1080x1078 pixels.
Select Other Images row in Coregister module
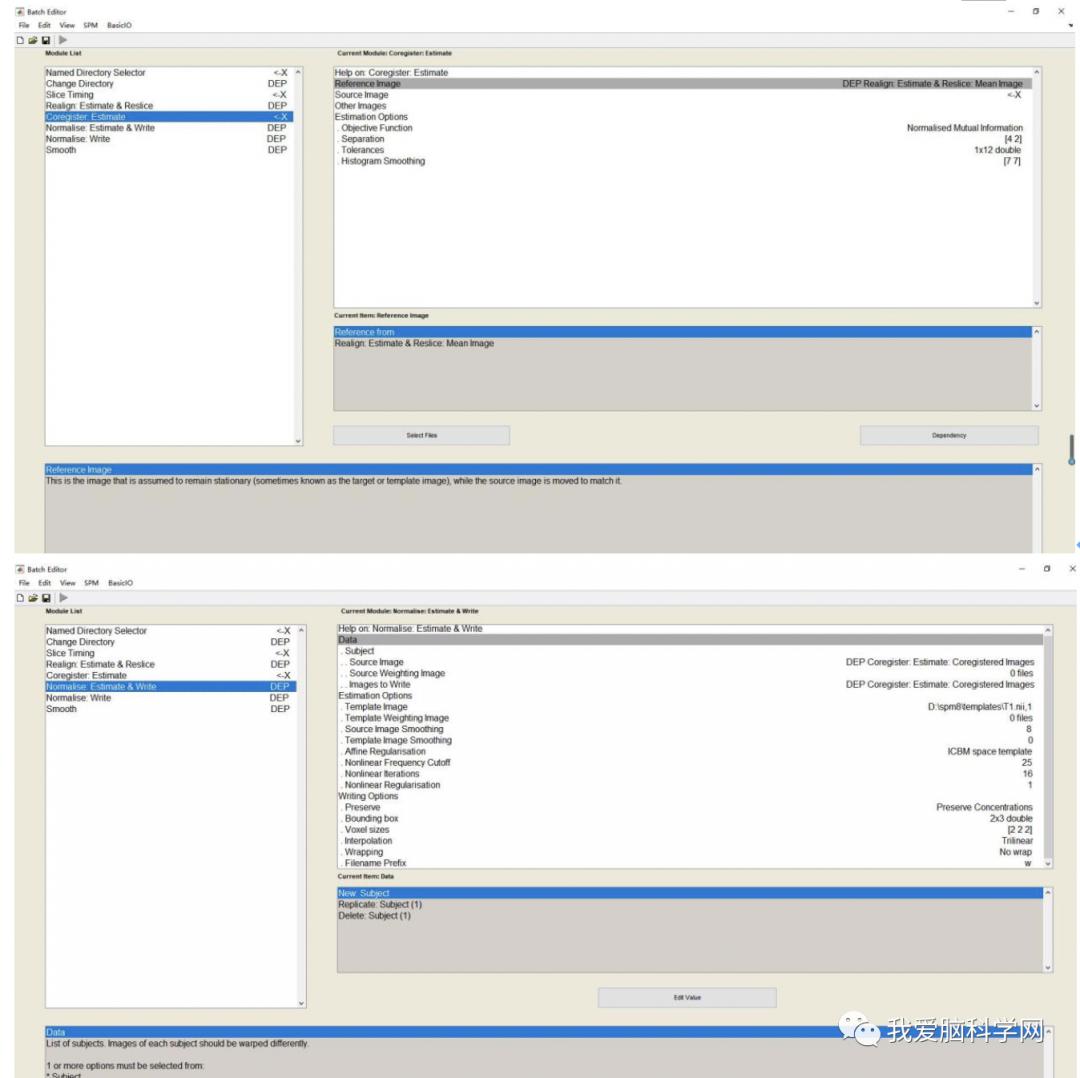point(683,105)
